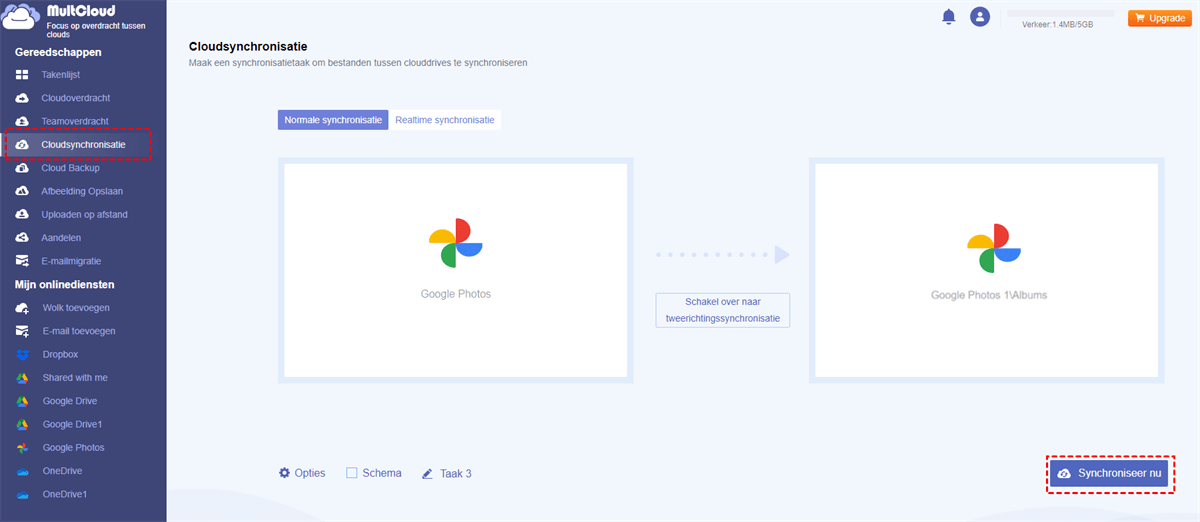
Task: Switch to Normale synchronisatie tab
Action: 333,120
